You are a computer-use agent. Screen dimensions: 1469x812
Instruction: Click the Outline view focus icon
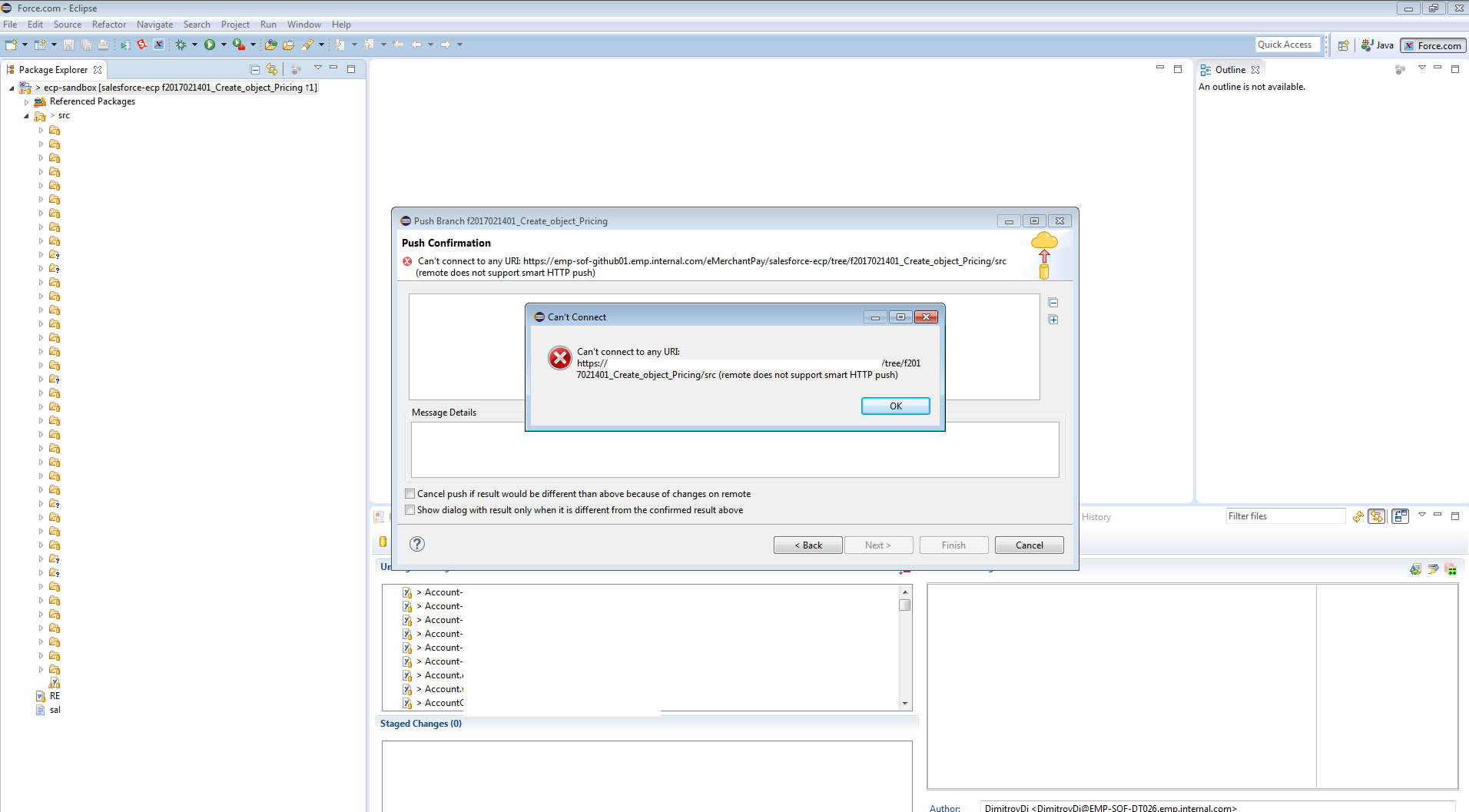[x=1401, y=69]
